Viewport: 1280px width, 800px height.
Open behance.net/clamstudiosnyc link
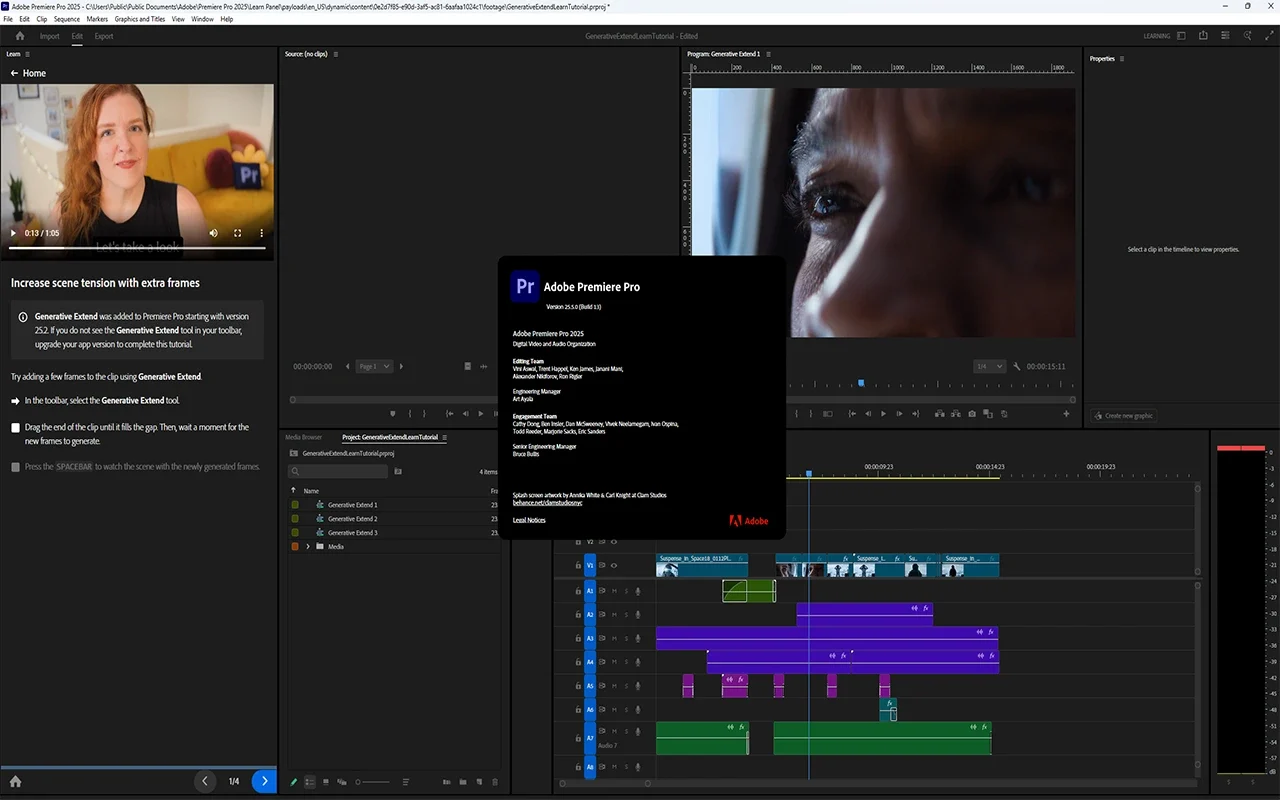coord(546,502)
